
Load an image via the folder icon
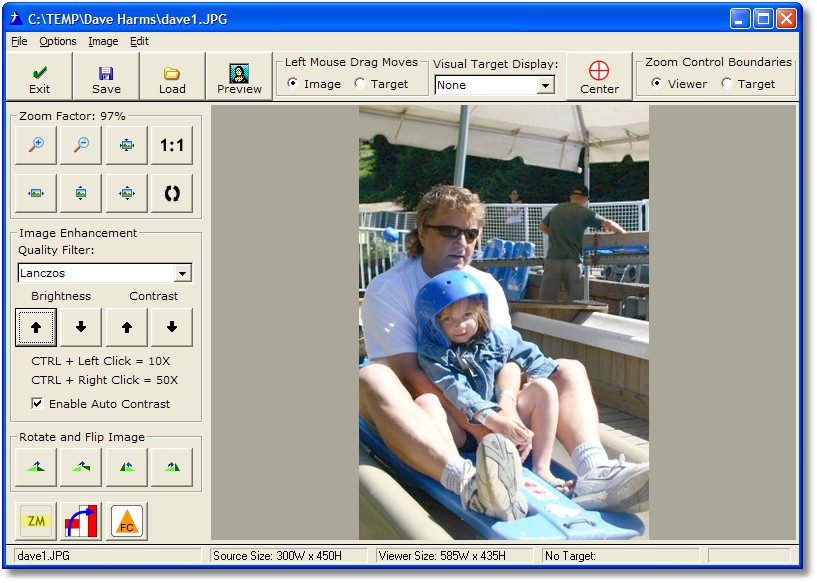click(x=172, y=76)
